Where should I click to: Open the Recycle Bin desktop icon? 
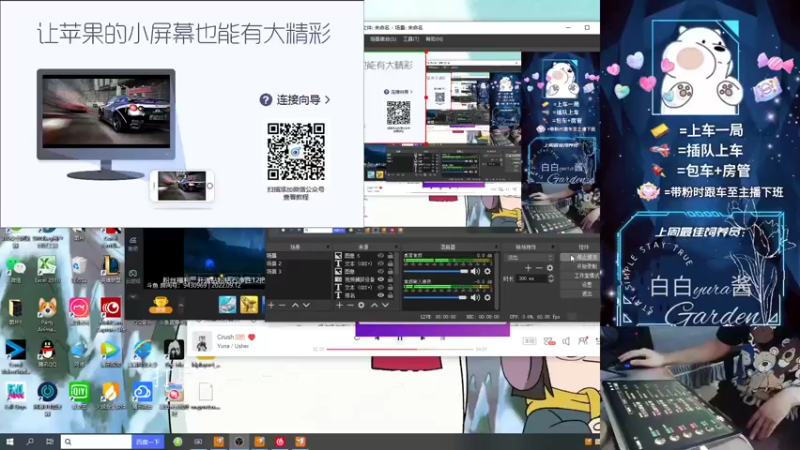(79, 267)
